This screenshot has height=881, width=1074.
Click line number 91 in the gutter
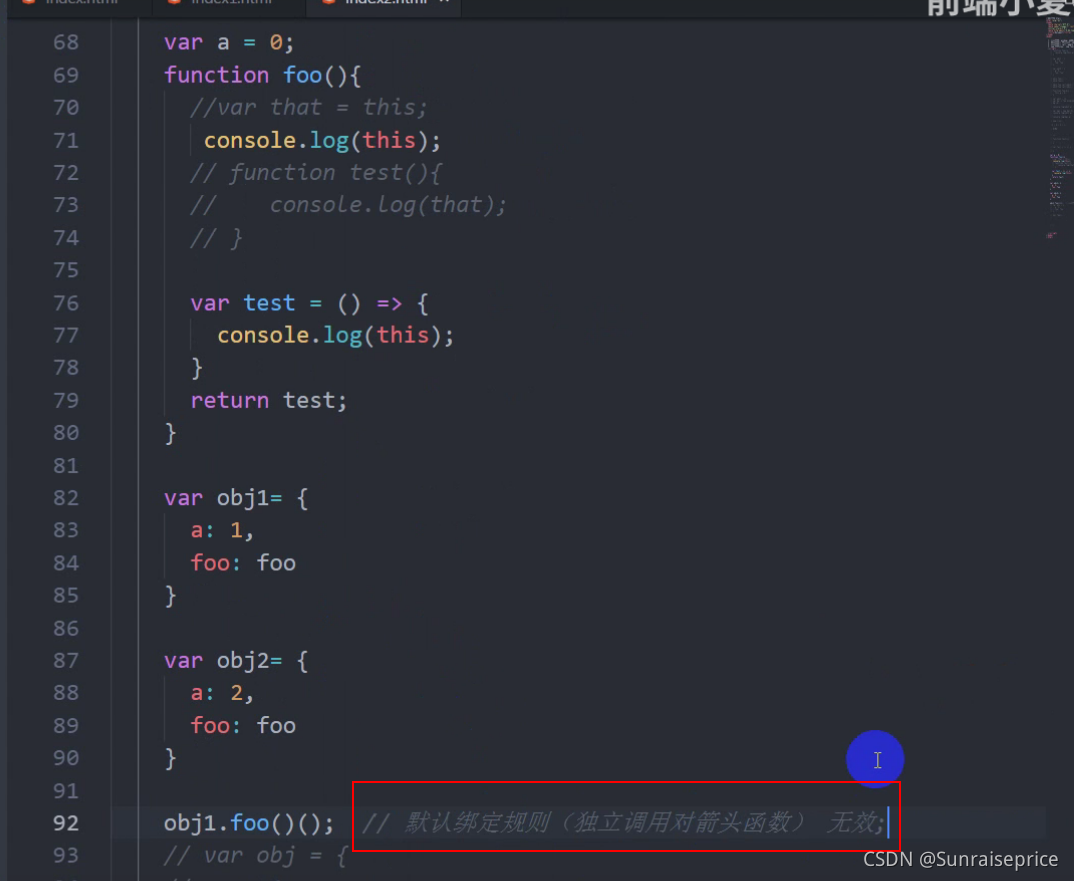66,791
